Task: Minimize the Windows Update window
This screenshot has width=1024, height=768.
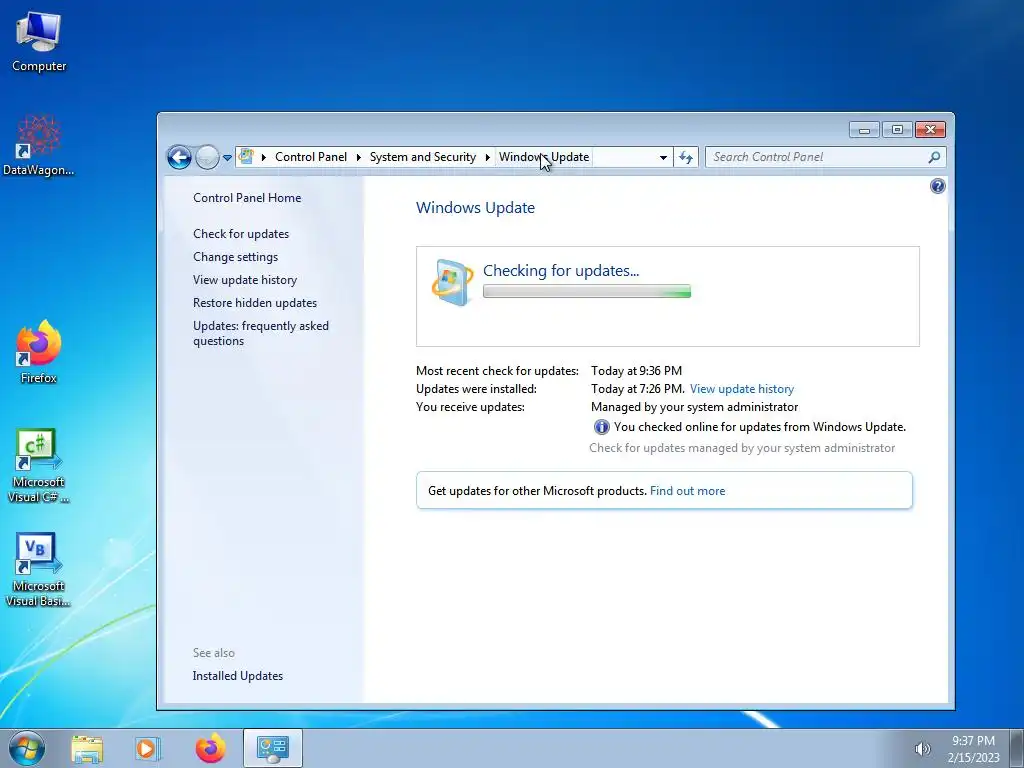Action: pos(865,130)
